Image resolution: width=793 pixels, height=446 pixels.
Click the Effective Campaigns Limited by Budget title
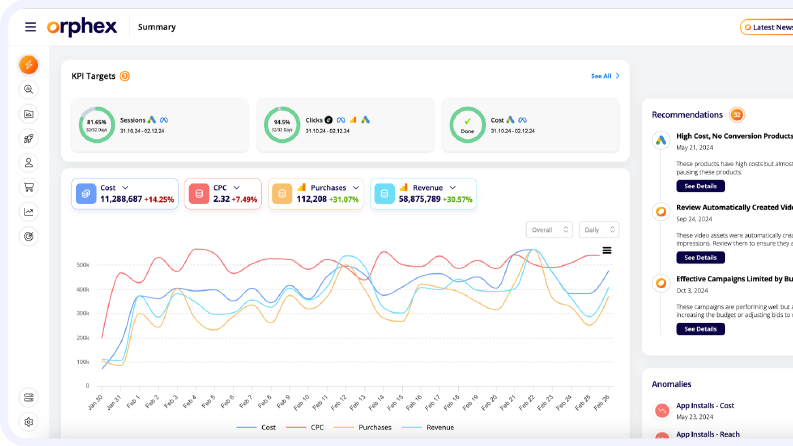pyautogui.click(x=734, y=279)
